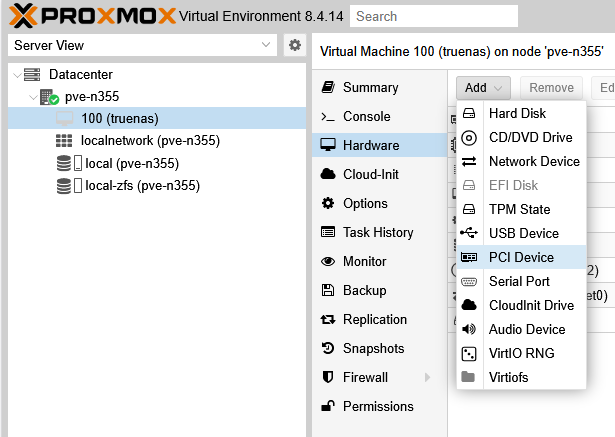Choose VirtIO RNG from Add menu
615x437 pixels.
(522, 353)
